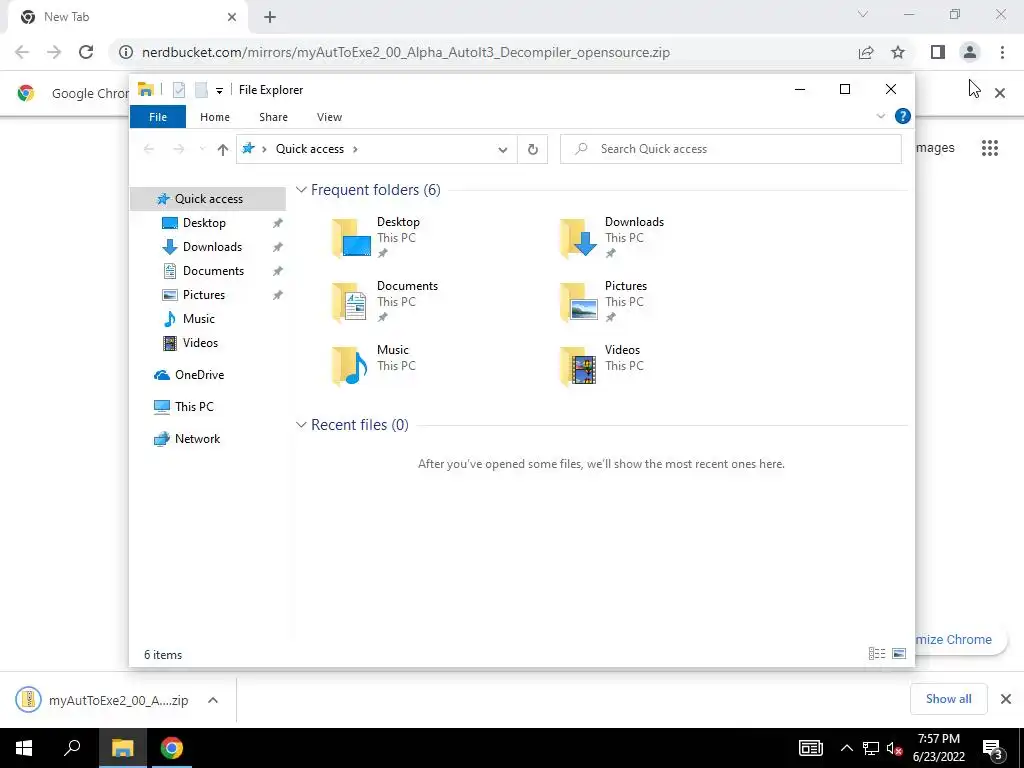
Task: Select the Documents folder icon in Frequent folders
Action: [349, 302]
